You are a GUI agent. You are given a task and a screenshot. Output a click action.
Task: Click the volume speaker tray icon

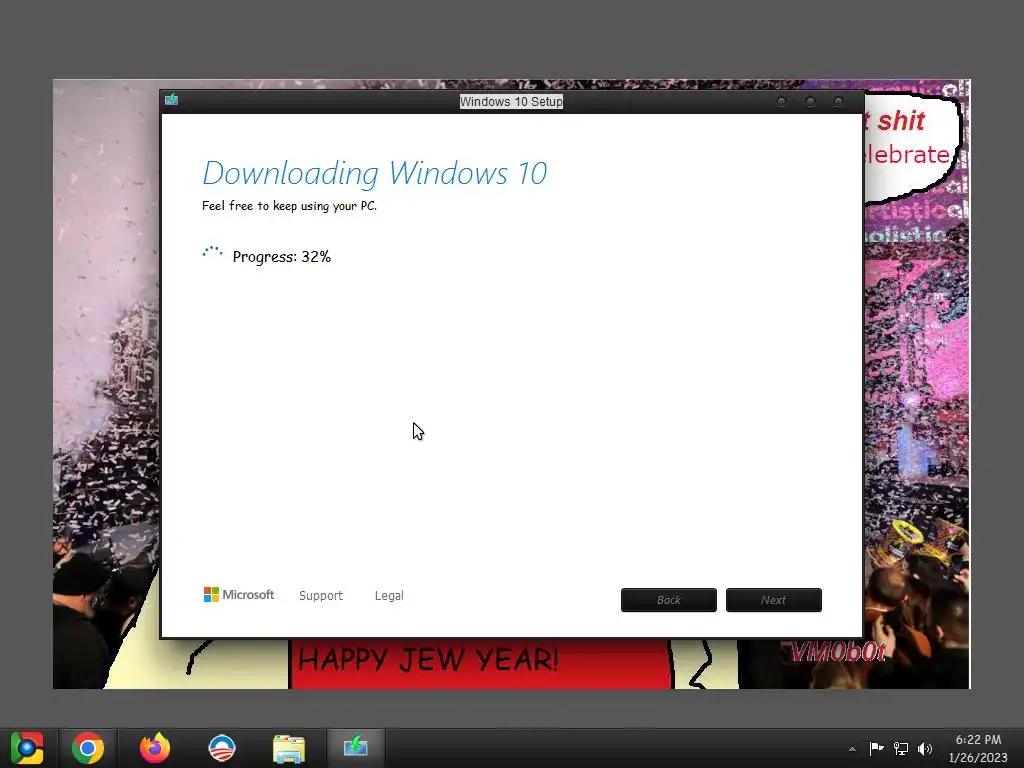pyautogui.click(x=925, y=748)
